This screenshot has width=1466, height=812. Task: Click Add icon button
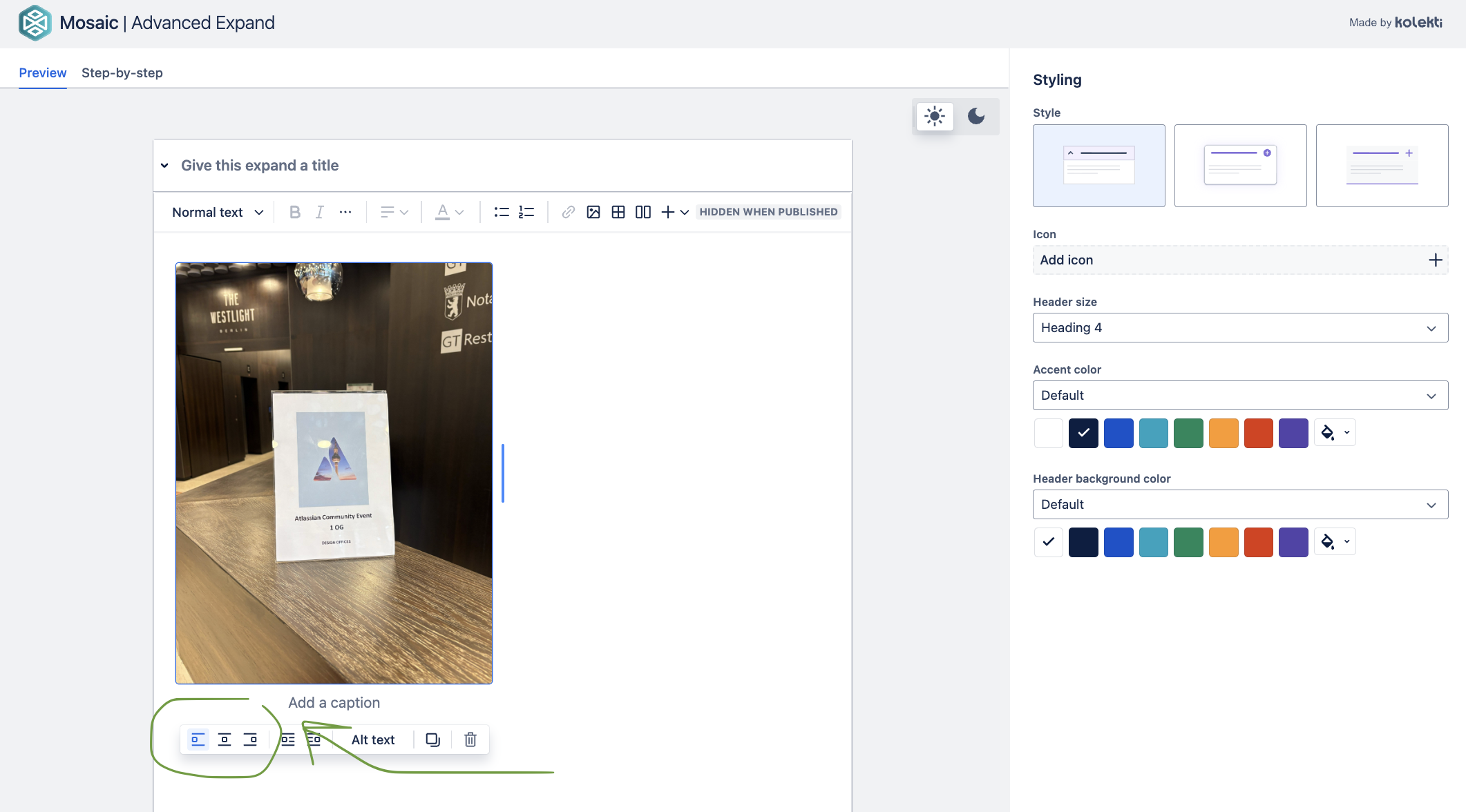1240,260
